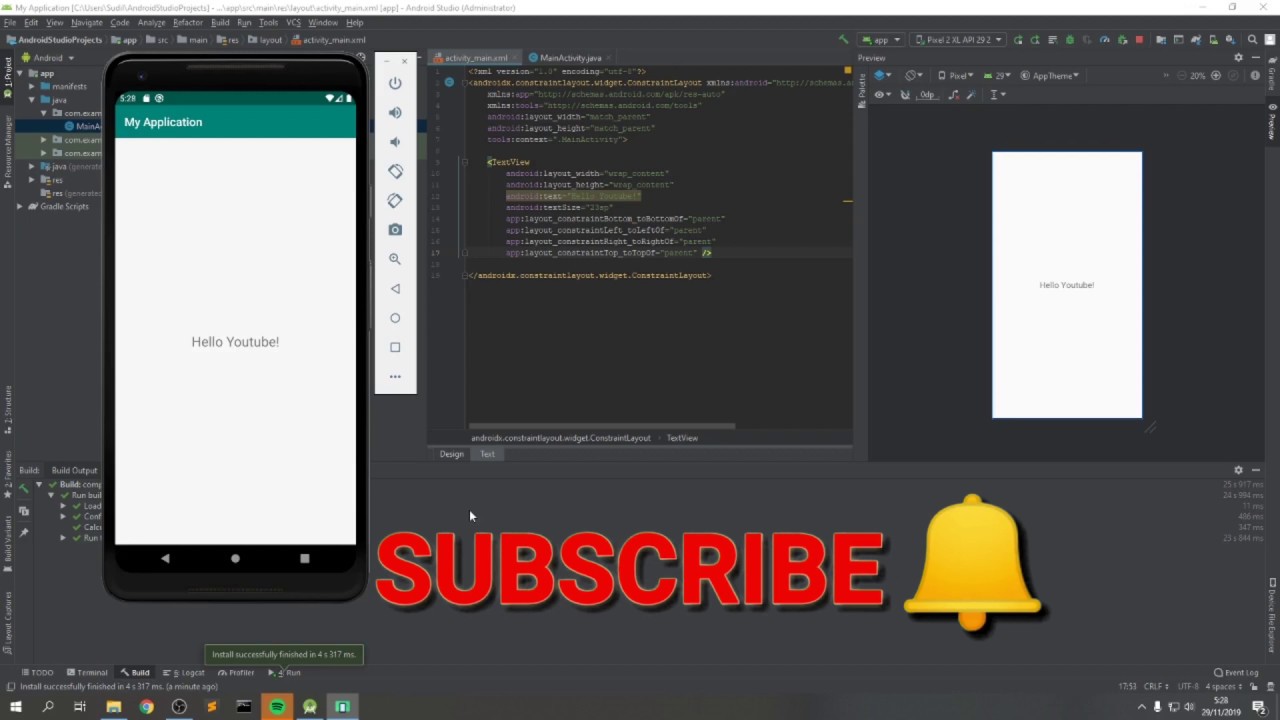Click the emulator Volume Down button

395,142
